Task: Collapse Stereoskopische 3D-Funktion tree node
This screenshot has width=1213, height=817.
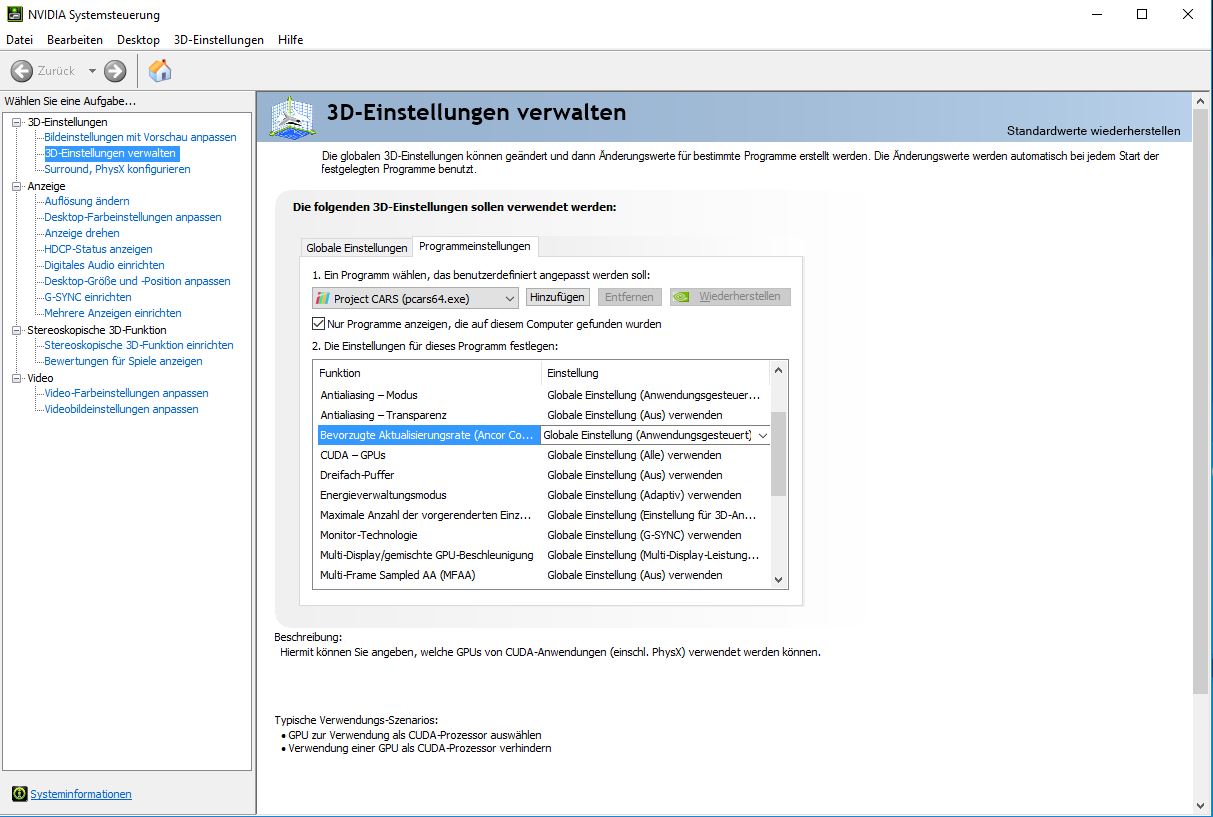Action: coord(17,330)
